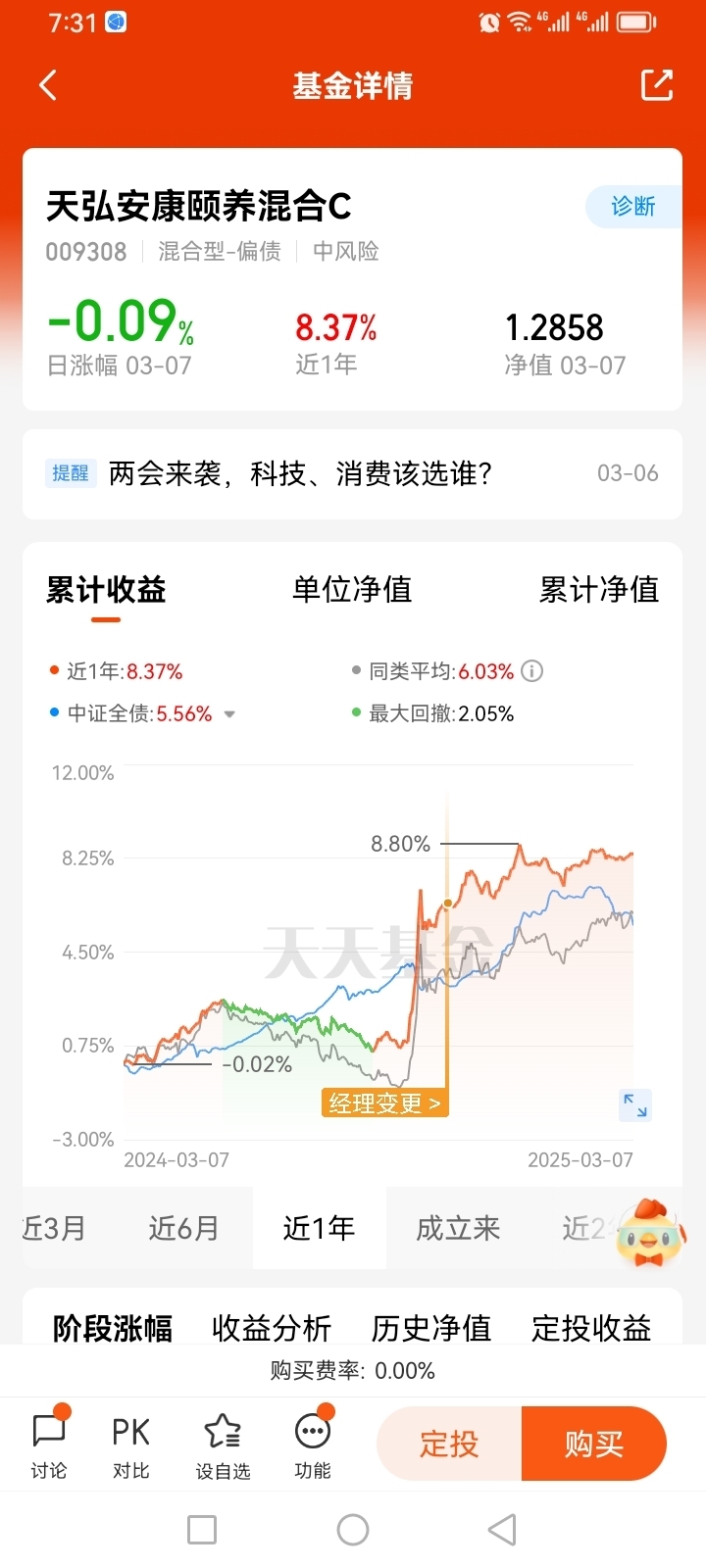The height and width of the screenshot is (1568, 706).
Task: Select the 近6月 time range
Action: [x=183, y=1228]
